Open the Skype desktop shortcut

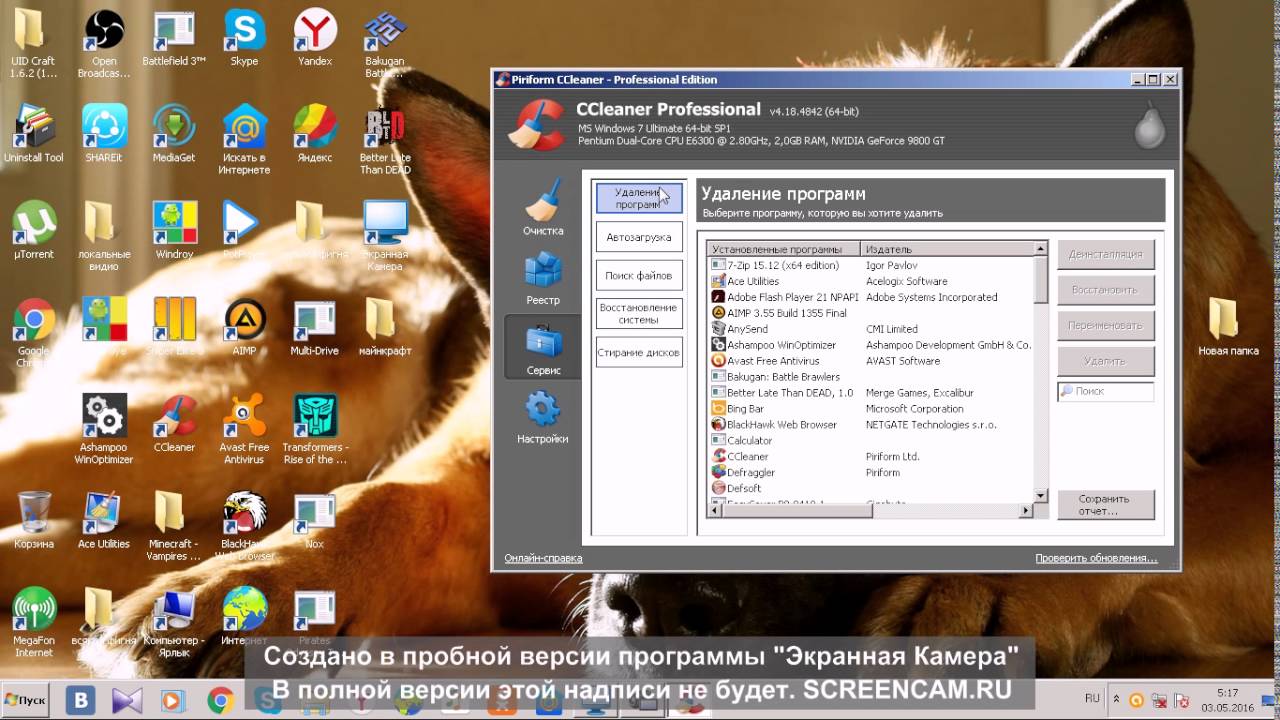(x=244, y=38)
